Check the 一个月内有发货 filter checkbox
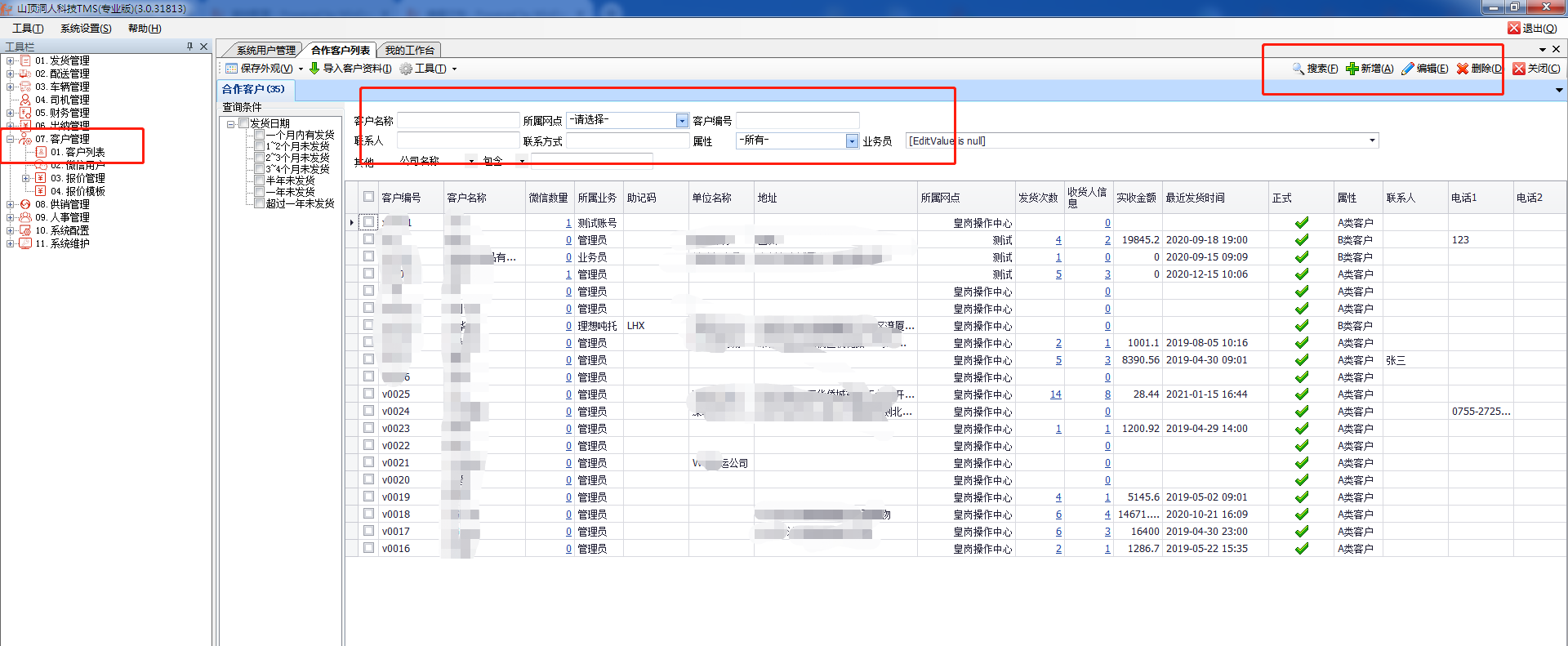The image size is (1568, 646). pos(259,135)
